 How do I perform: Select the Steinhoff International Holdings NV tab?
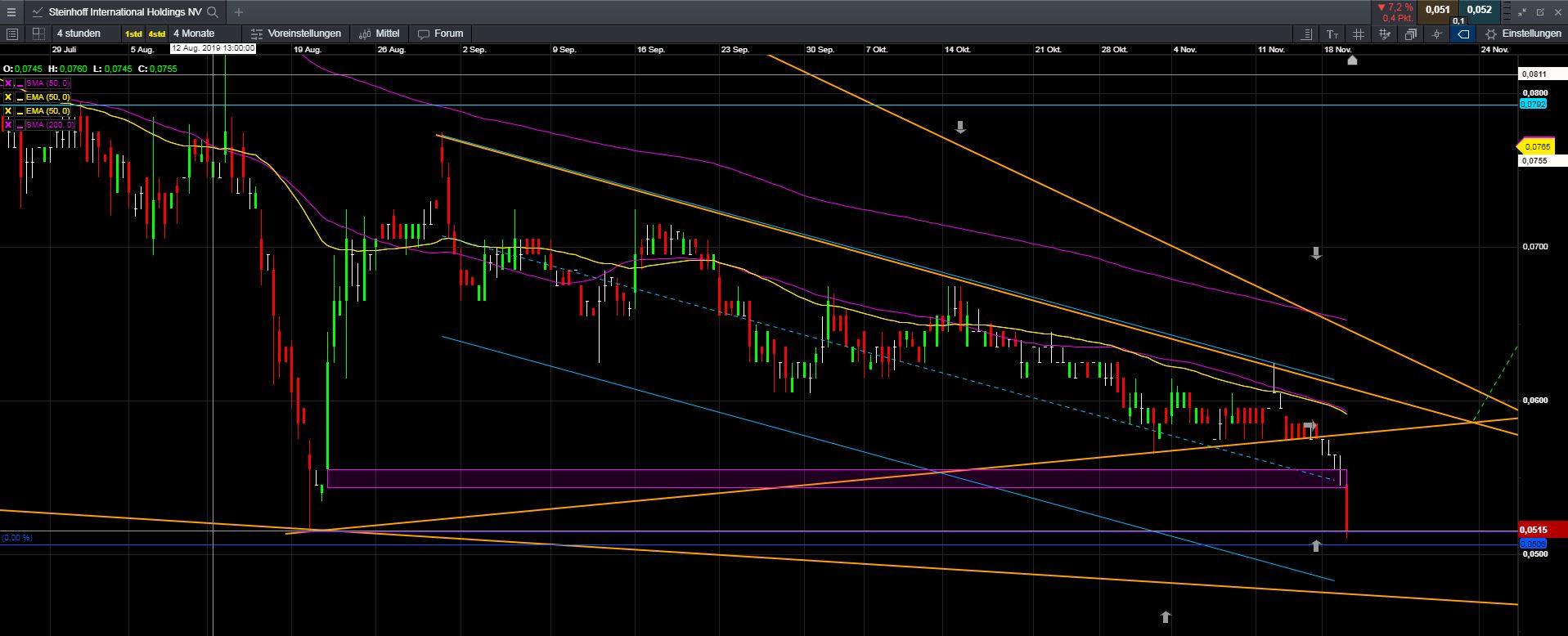(x=124, y=12)
